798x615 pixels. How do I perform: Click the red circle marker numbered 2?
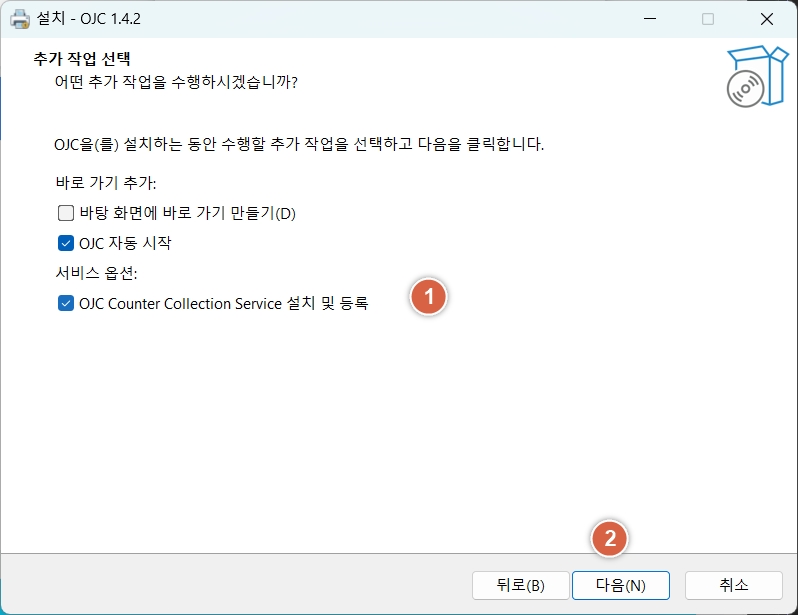(610, 539)
